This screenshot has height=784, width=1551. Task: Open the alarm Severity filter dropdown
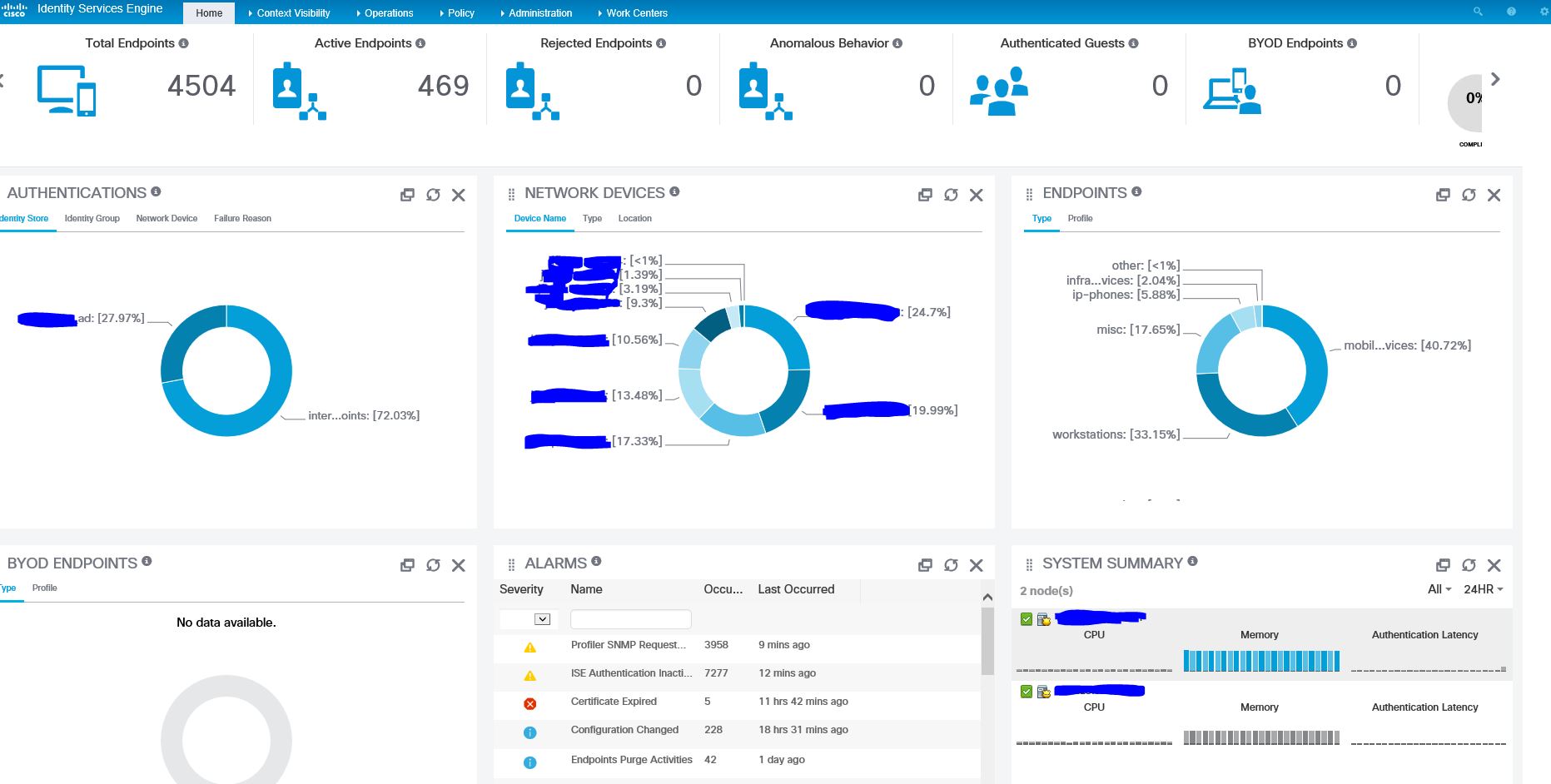(542, 619)
